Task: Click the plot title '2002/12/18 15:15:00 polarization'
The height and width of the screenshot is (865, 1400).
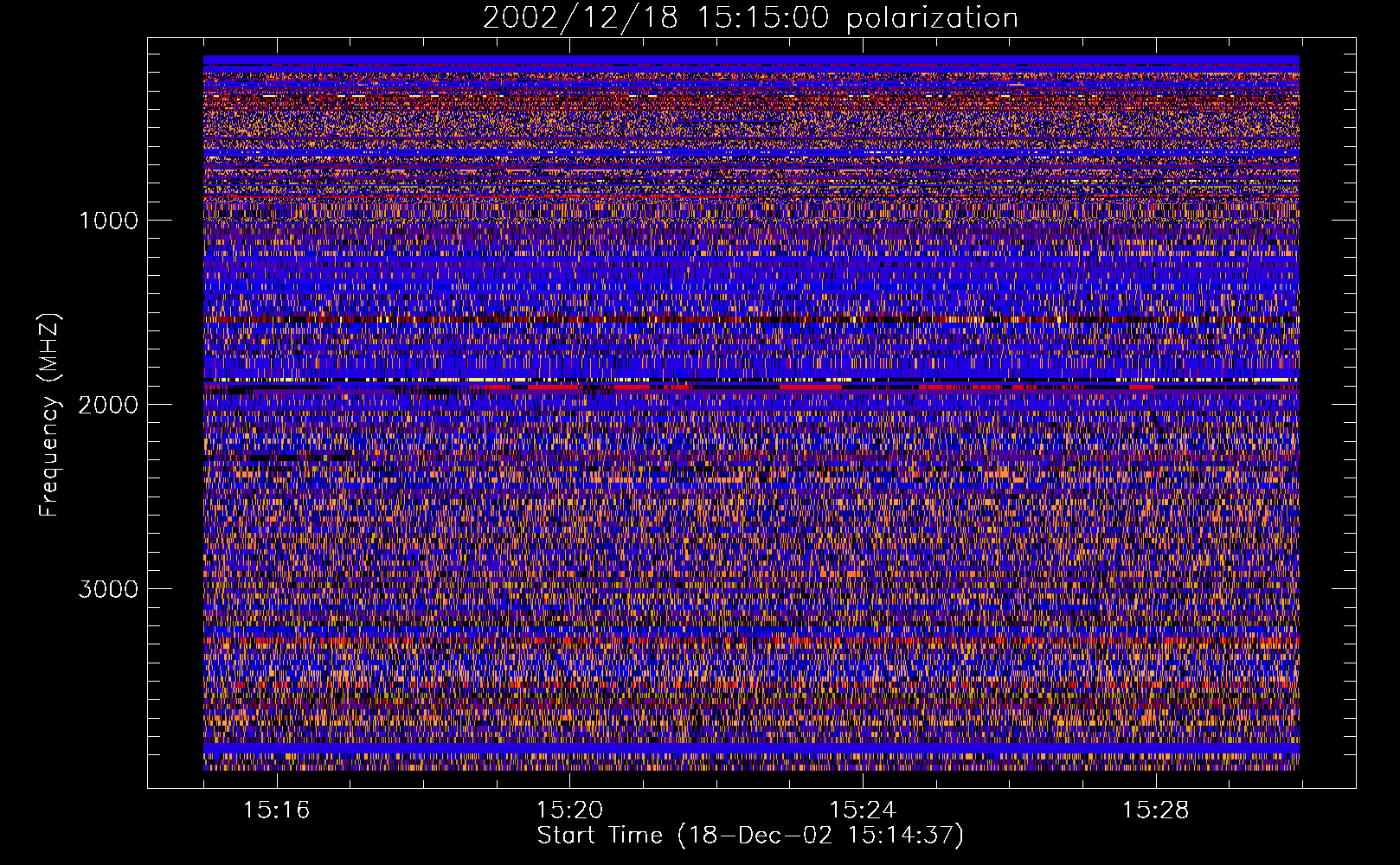Action: click(x=750, y=18)
